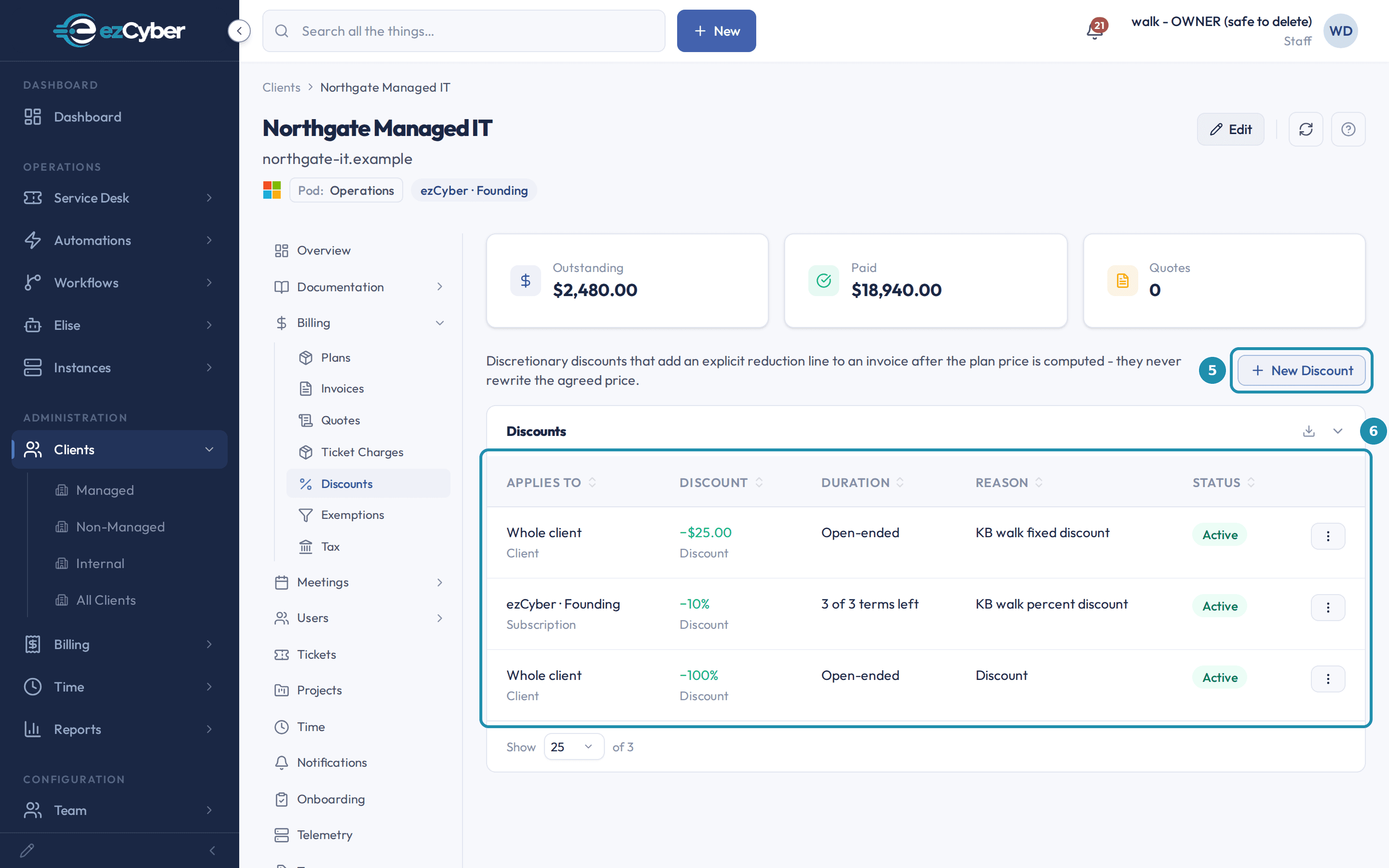Open Dashboard in the main sidebar

click(x=120, y=117)
